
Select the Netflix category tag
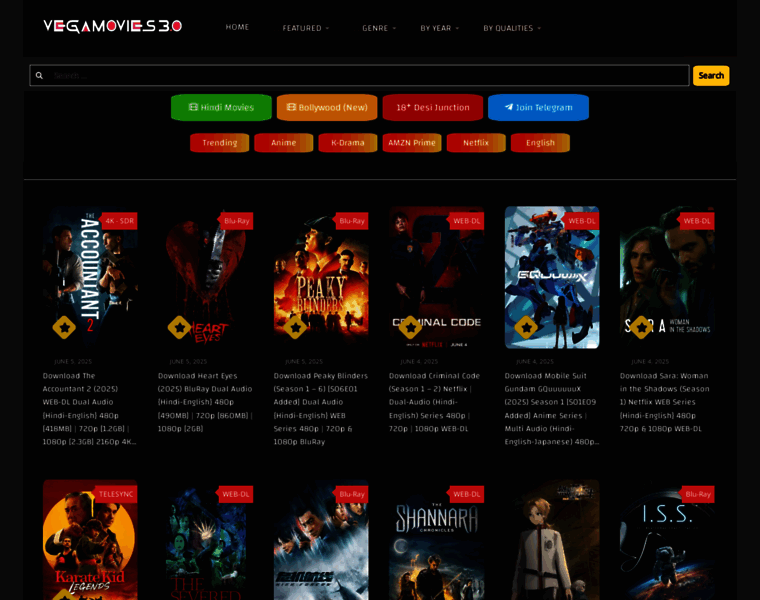tap(476, 143)
